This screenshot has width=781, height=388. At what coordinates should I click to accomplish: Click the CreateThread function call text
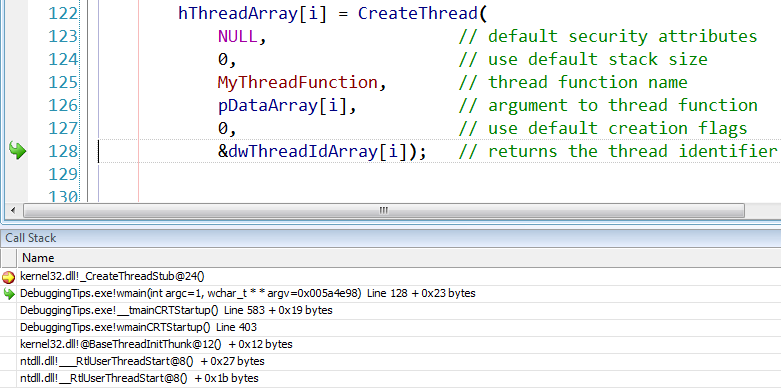[x=417, y=13]
